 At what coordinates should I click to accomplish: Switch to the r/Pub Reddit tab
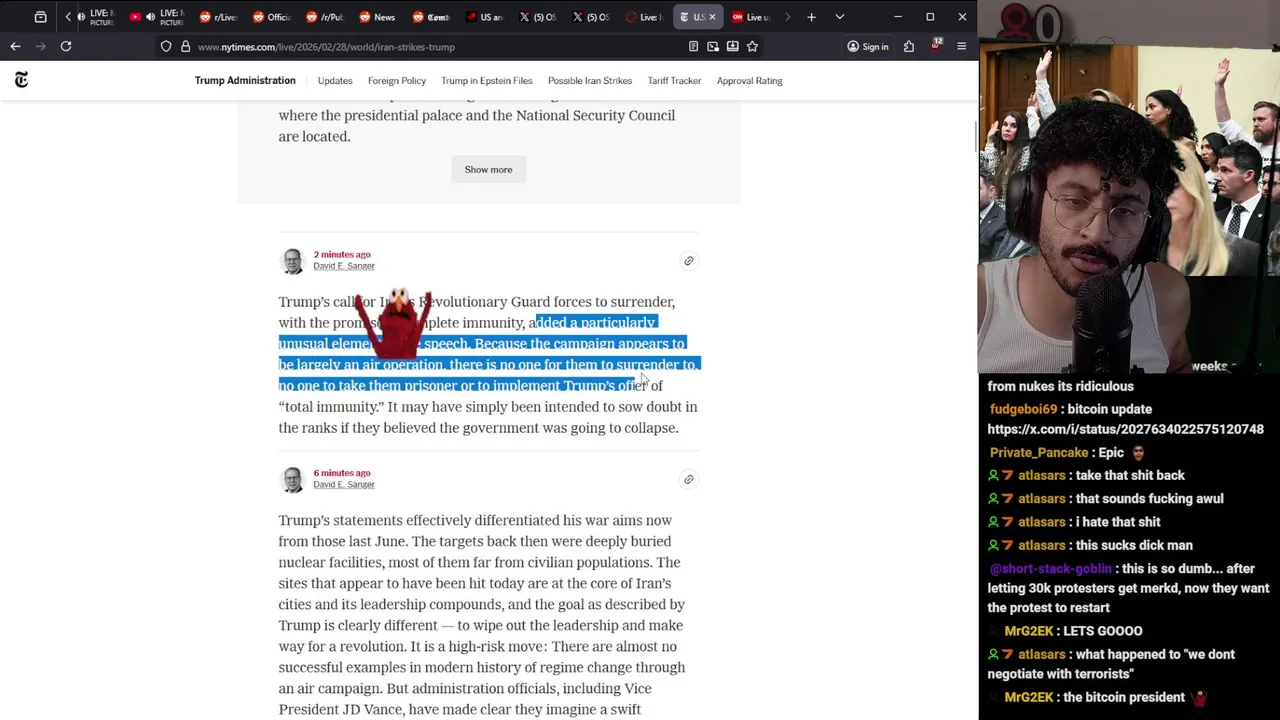pyautogui.click(x=324, y=17)
